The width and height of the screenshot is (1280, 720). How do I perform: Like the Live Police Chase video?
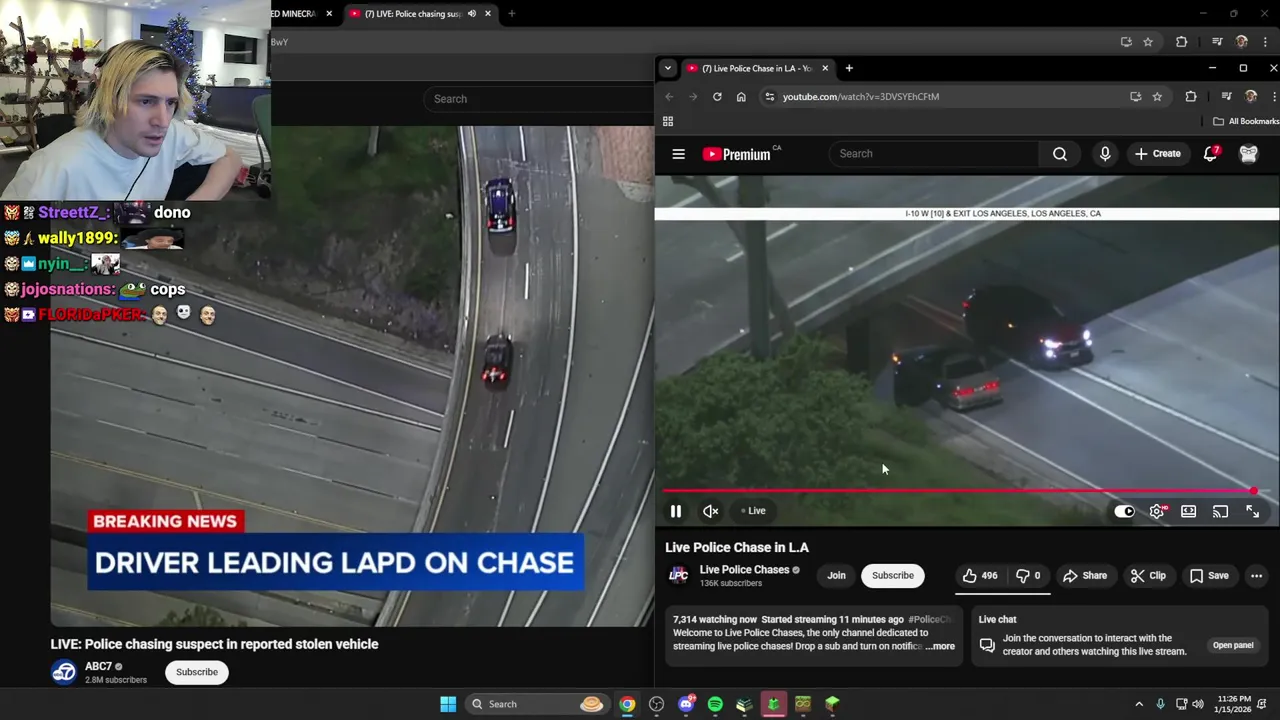980,576
